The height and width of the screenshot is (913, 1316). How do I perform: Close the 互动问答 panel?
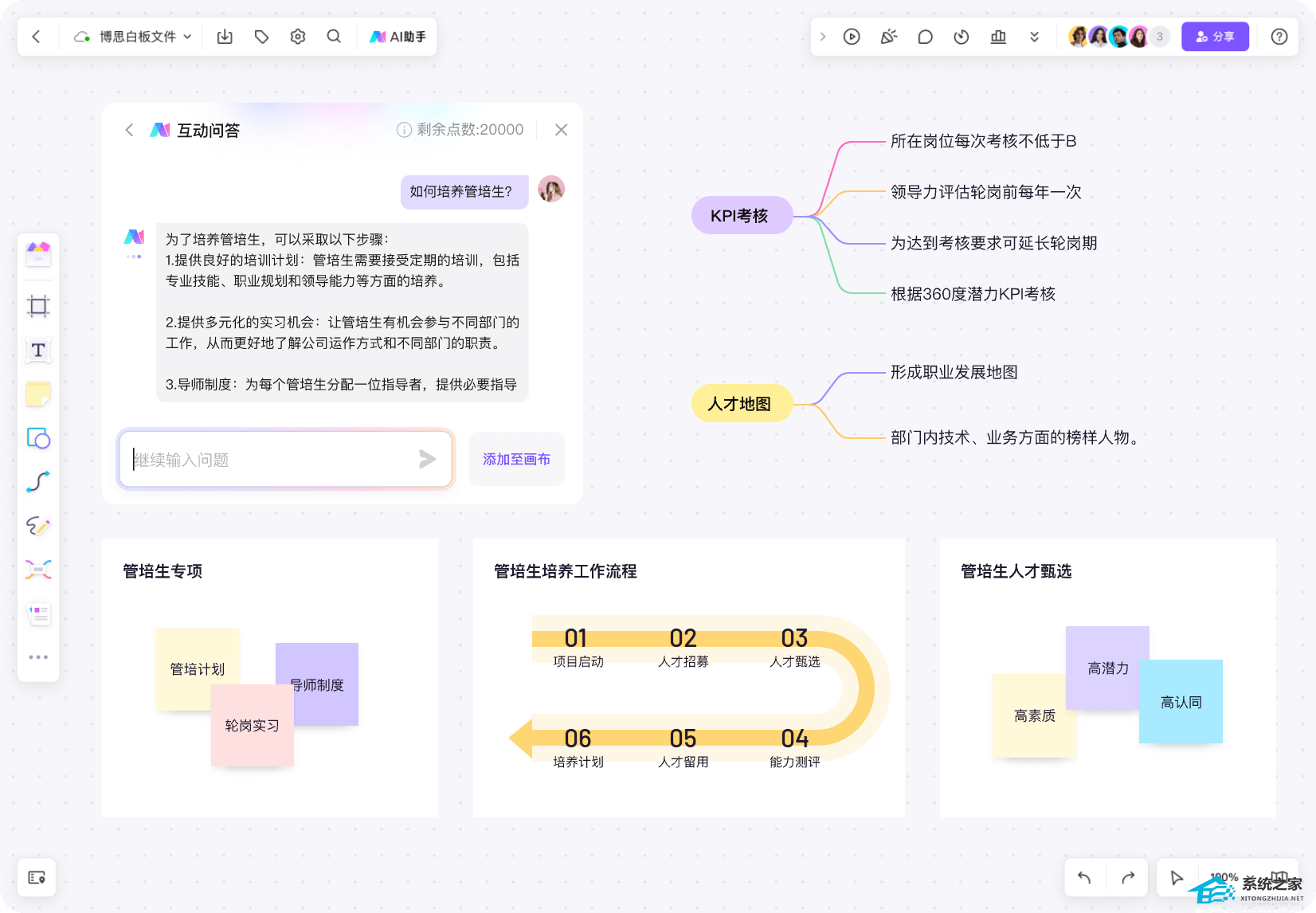[561, 130]
